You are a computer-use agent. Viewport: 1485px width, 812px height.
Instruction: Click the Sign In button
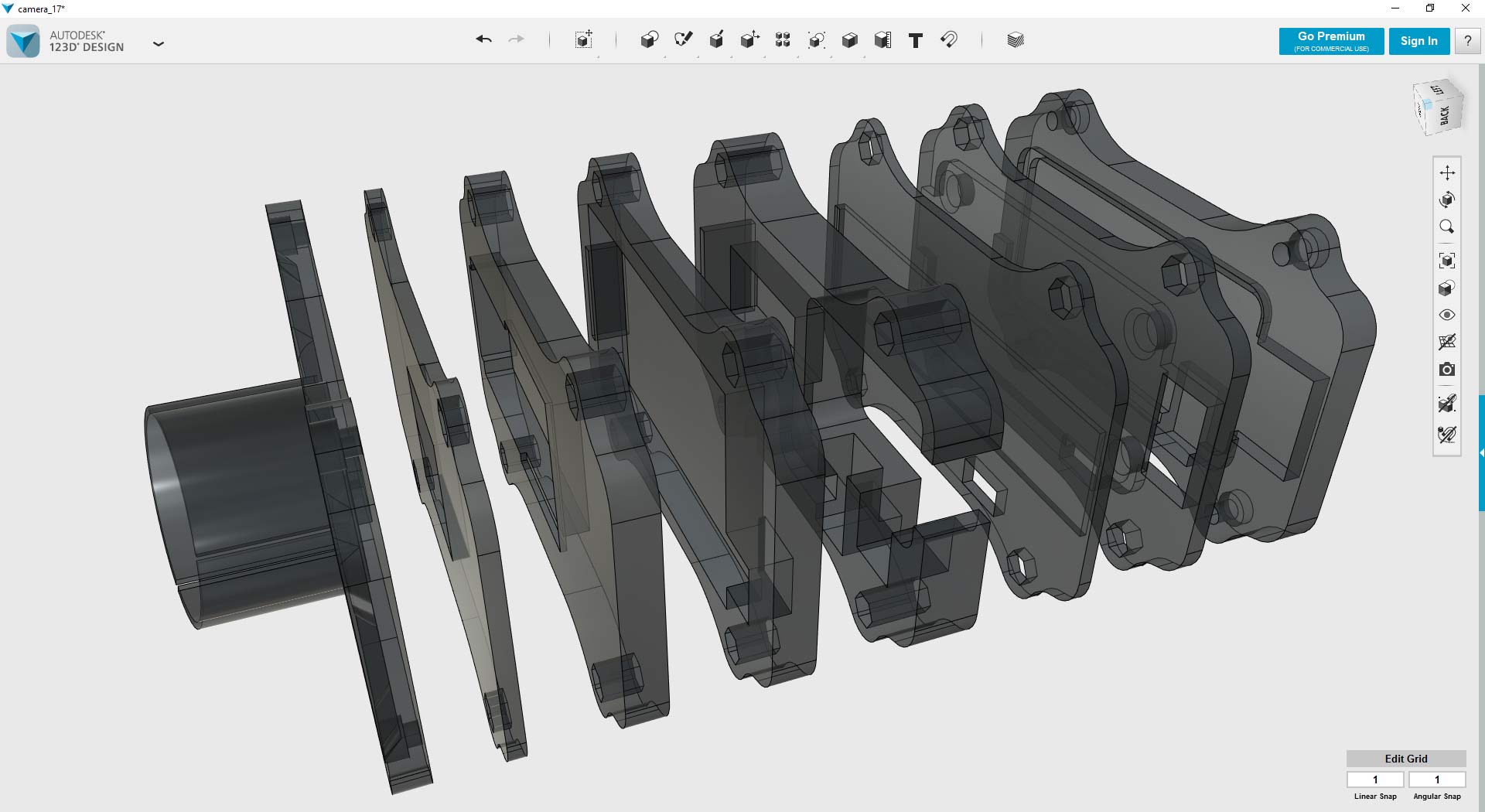pyautogui.click(x=1418, y=41)
